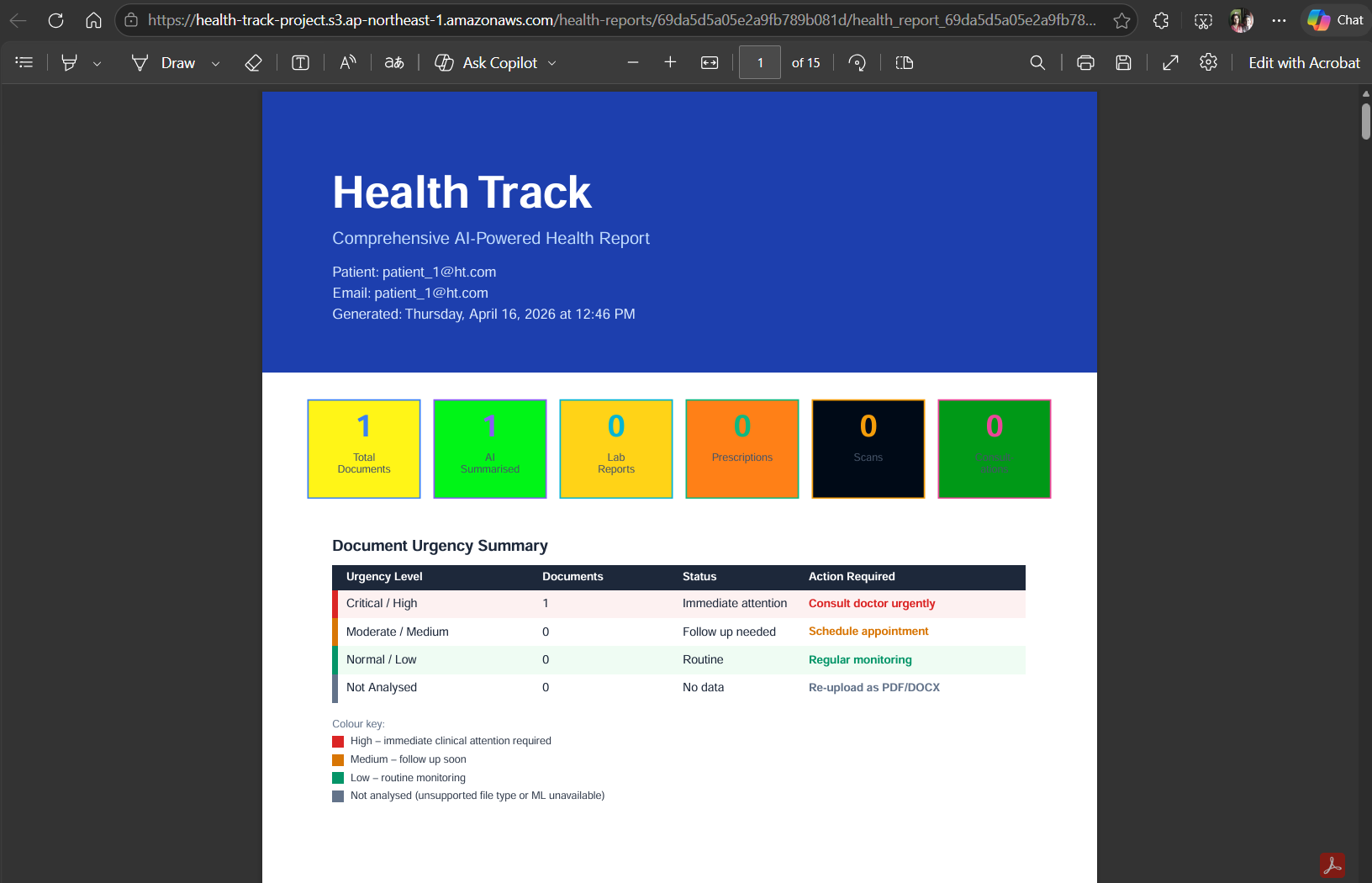Expand the Highlight color dropdown

[x=98, y=63]
